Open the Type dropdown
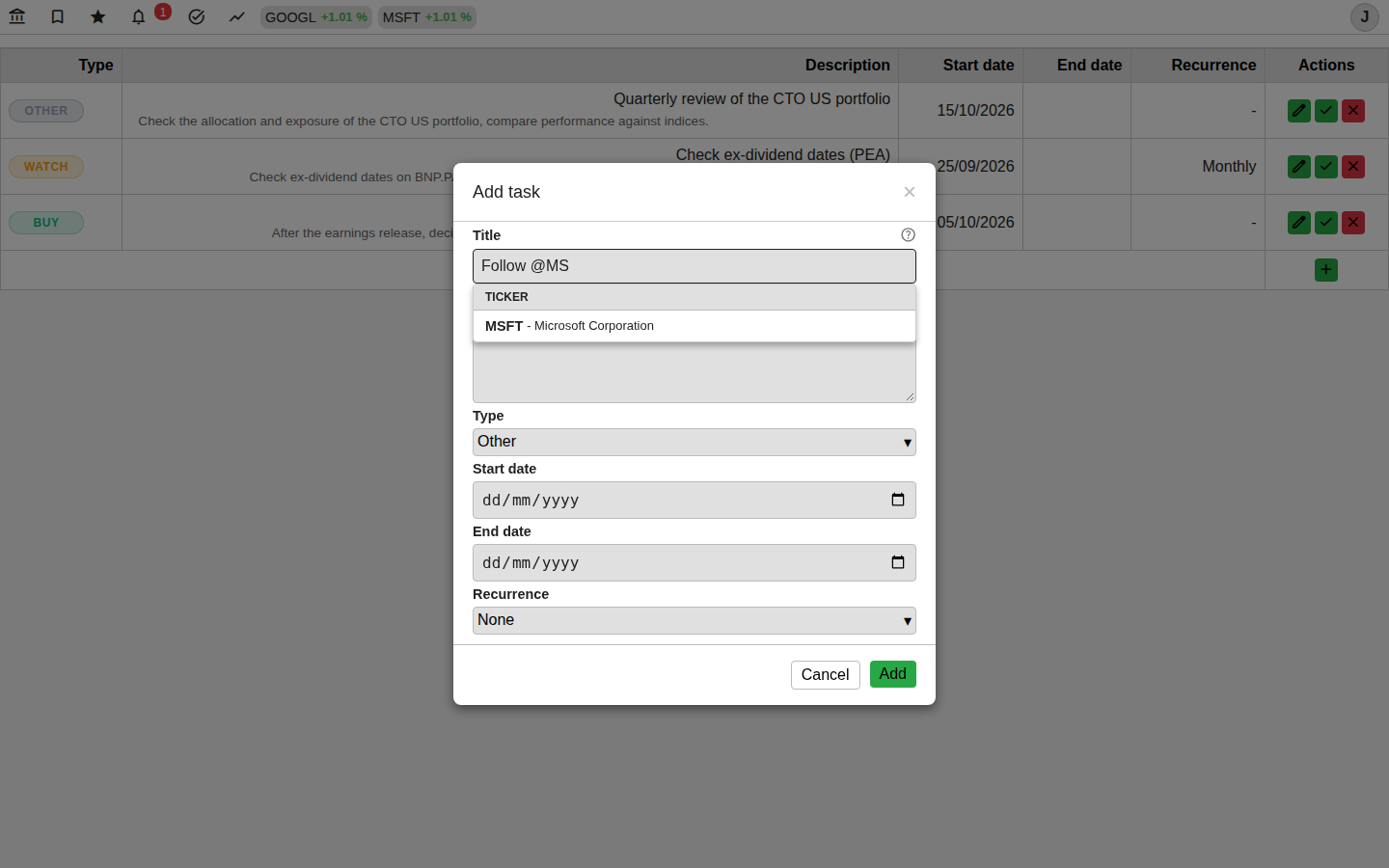Screen dimensions: 1389x868 [694, 442]
